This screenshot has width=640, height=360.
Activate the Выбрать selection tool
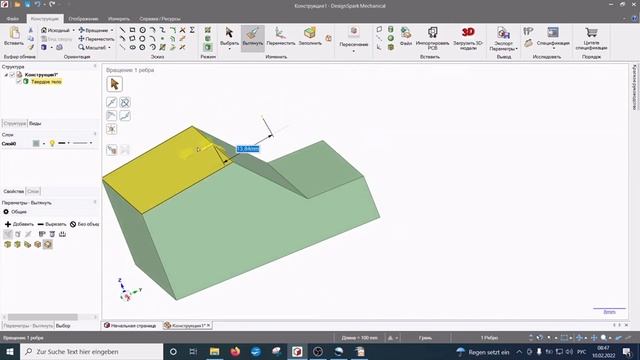(x=229, y=37)
